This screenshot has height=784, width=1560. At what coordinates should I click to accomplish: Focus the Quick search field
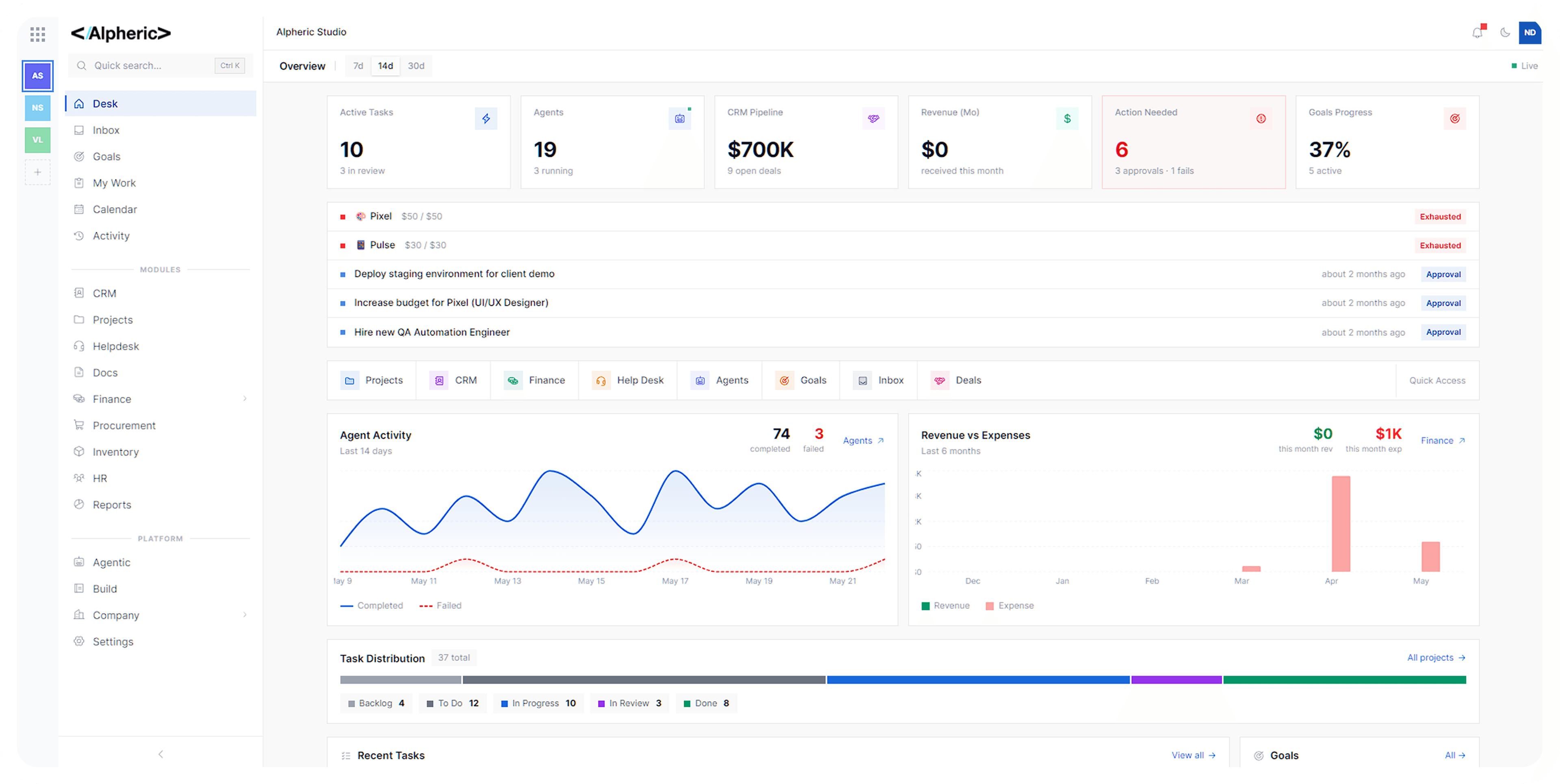160,66
